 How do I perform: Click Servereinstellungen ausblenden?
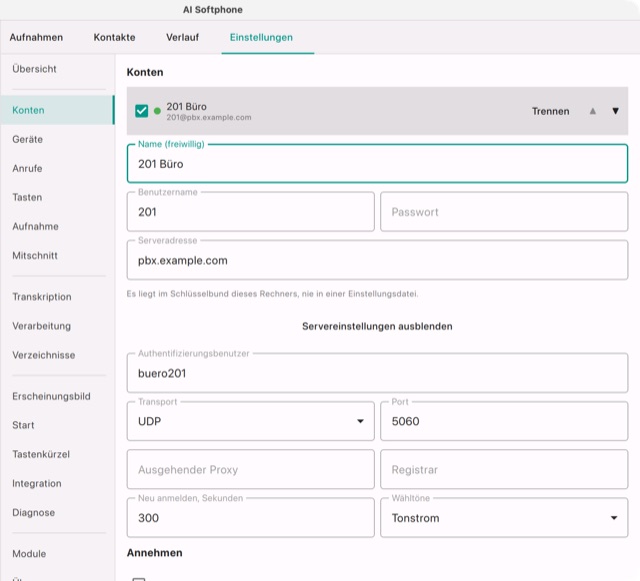pyautogui.click(x=377, y=326)
